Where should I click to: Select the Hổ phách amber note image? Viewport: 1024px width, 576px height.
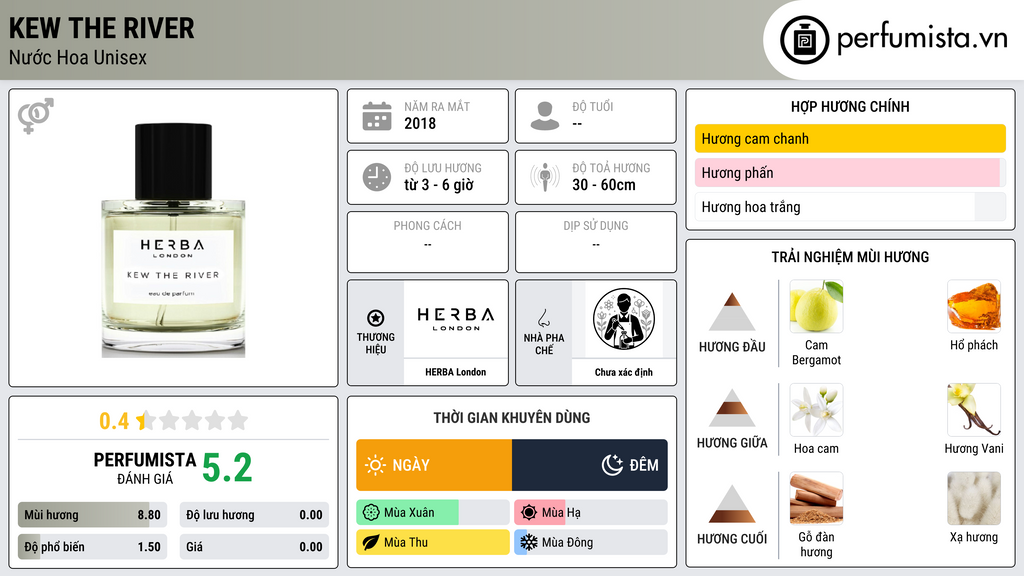click(974, 306)
